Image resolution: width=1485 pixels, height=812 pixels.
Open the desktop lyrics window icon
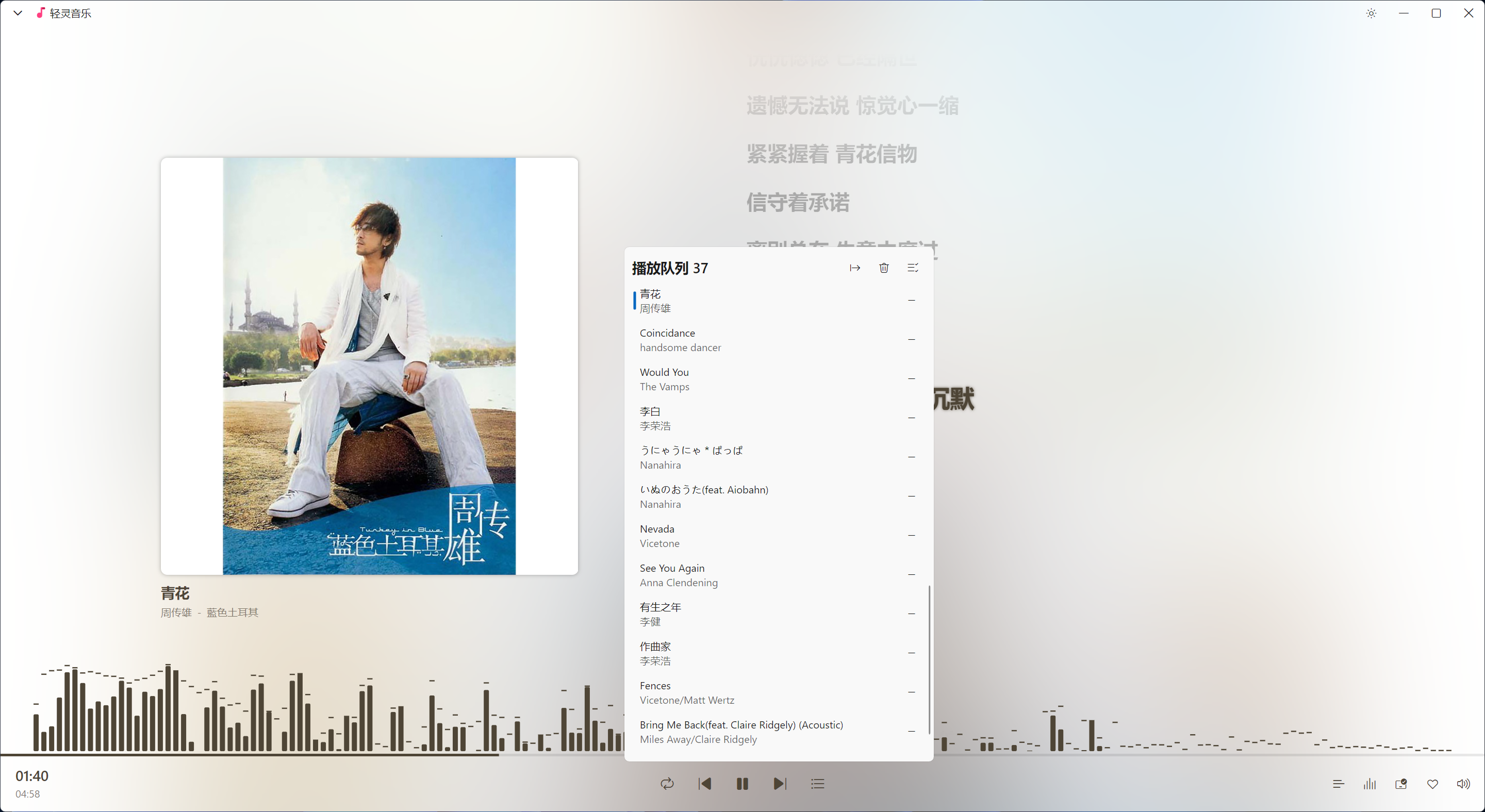pyautogui.click(x=1401, y=784)
